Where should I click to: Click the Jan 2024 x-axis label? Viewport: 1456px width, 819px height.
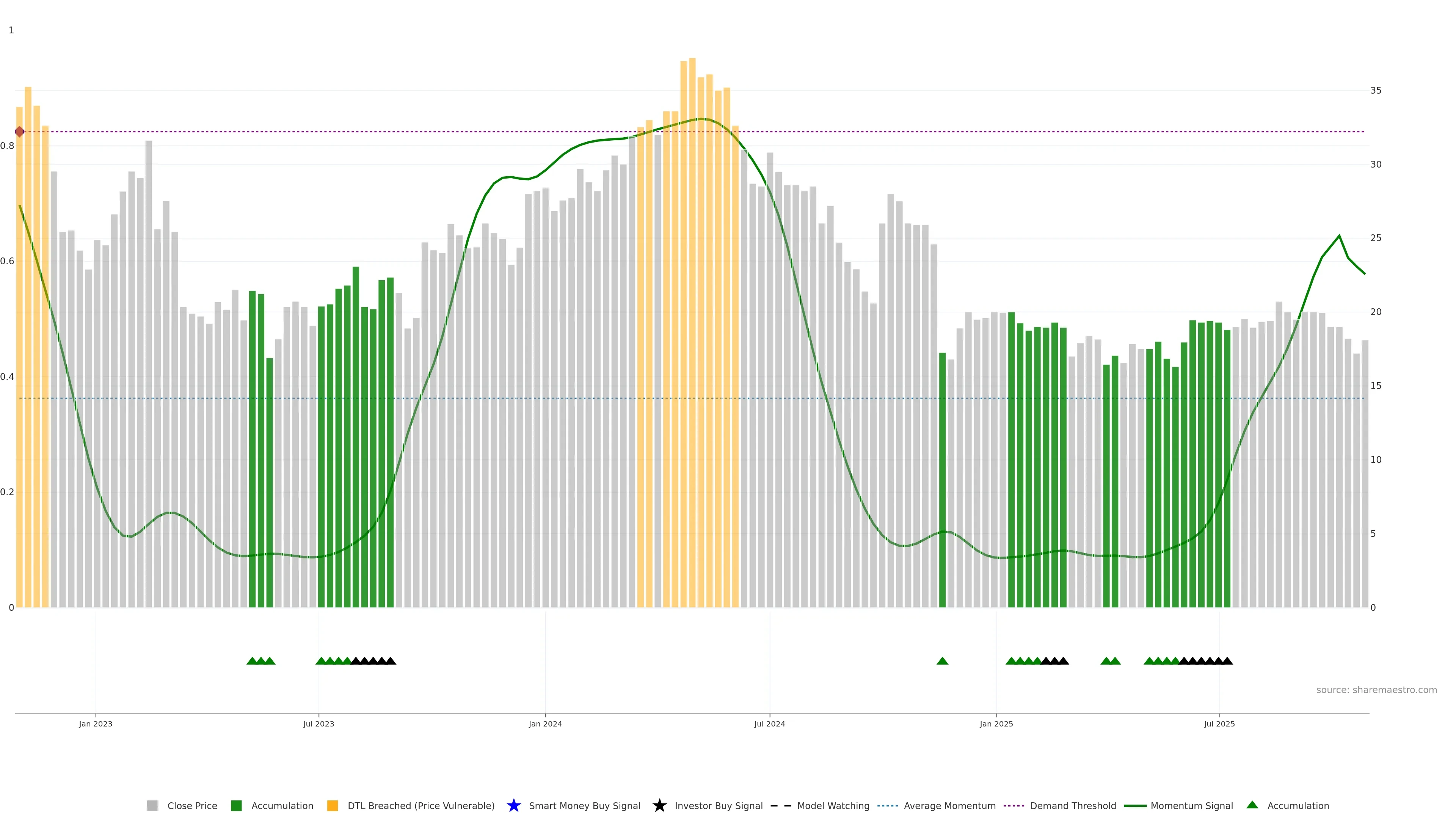pos(545,723)
